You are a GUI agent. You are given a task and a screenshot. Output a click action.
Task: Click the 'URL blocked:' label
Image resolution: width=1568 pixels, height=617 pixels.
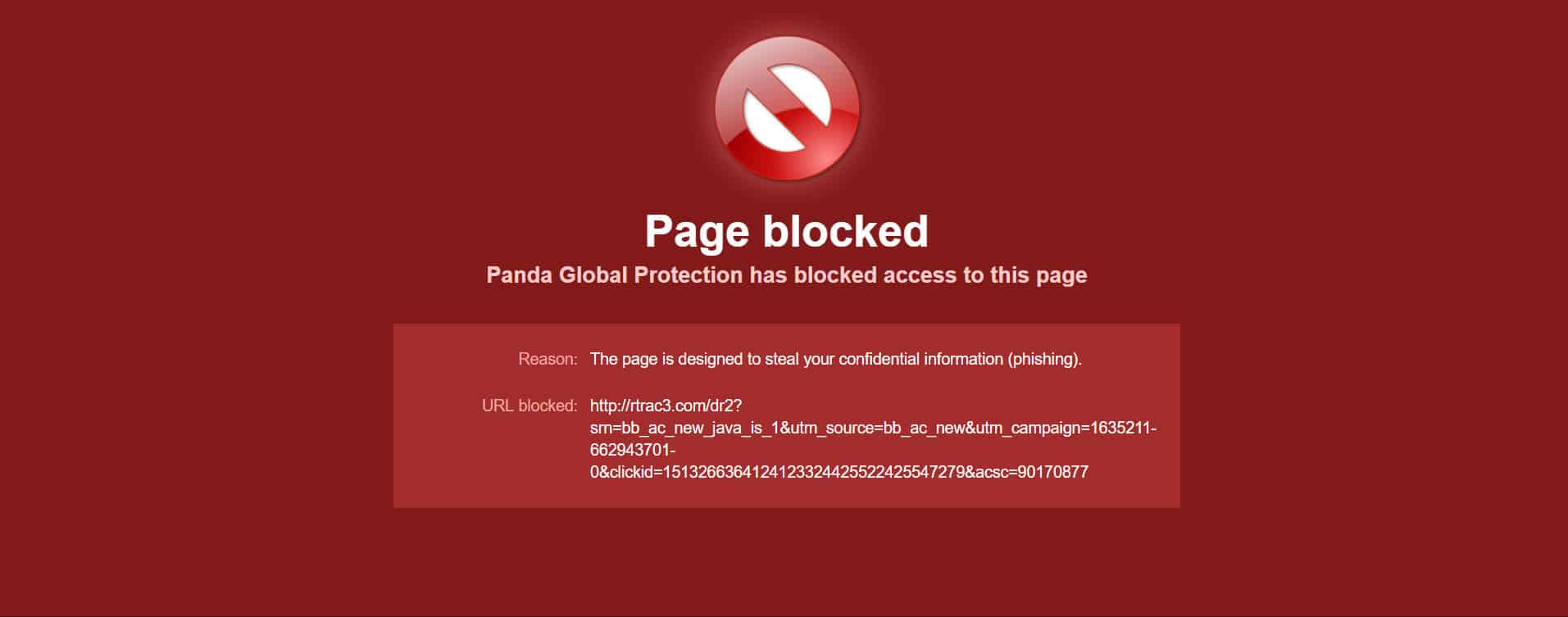point(529,406)
